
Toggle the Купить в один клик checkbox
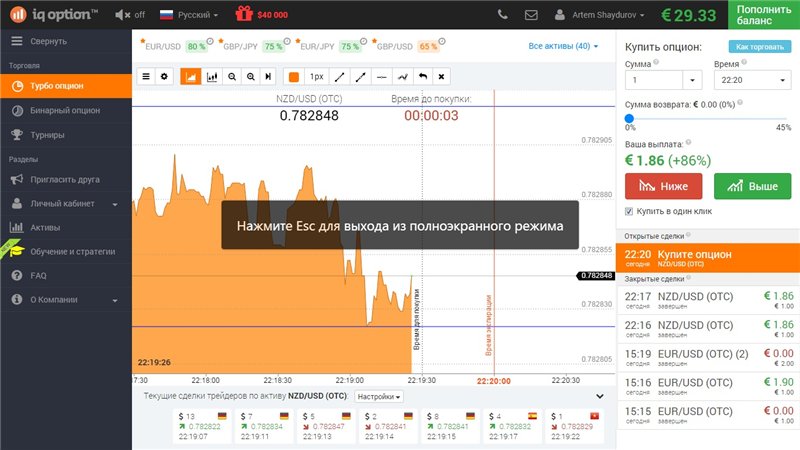coord(628,211)
